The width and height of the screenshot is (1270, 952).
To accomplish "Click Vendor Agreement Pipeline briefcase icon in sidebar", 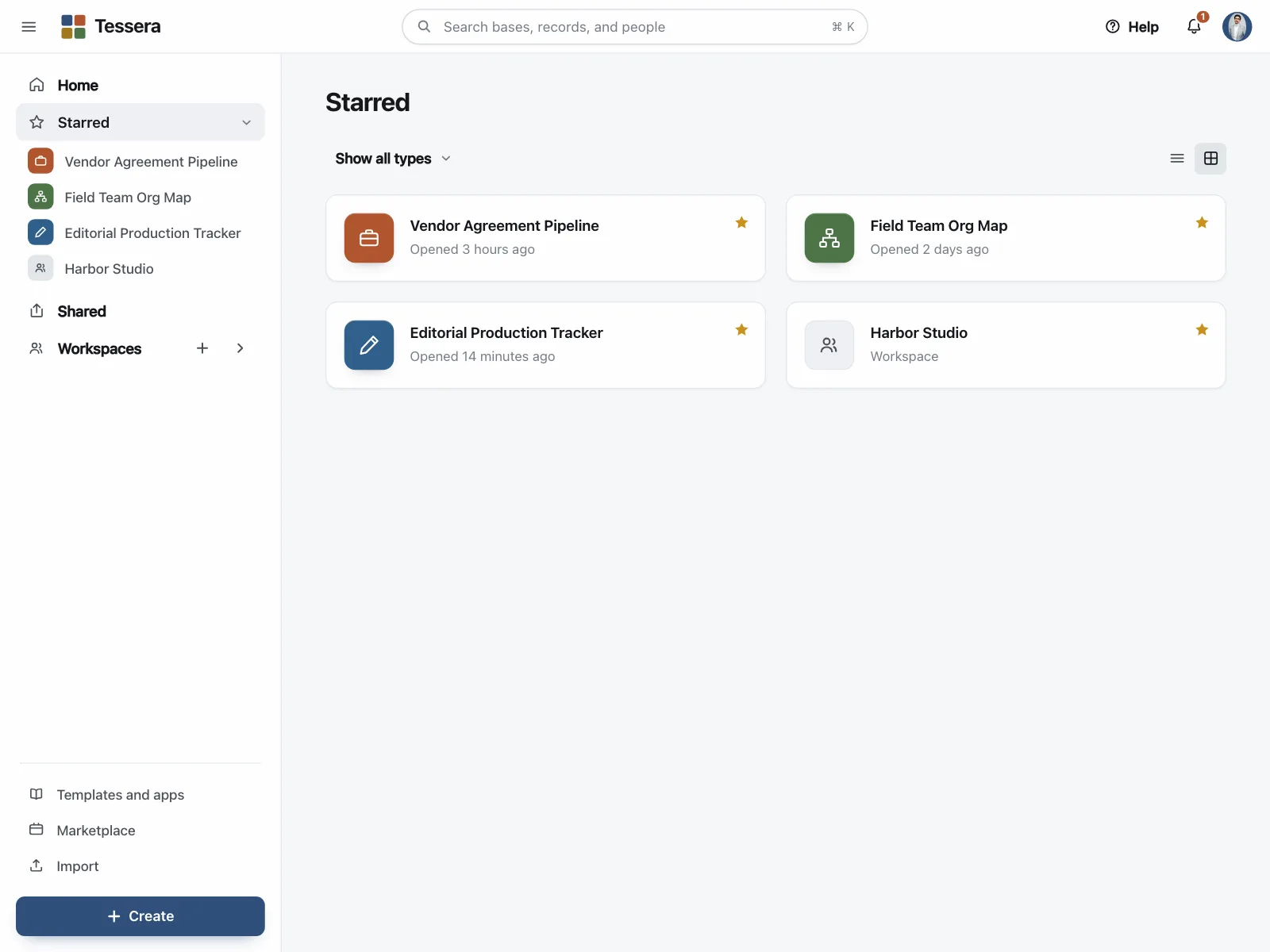I will (x=40, y=161).
